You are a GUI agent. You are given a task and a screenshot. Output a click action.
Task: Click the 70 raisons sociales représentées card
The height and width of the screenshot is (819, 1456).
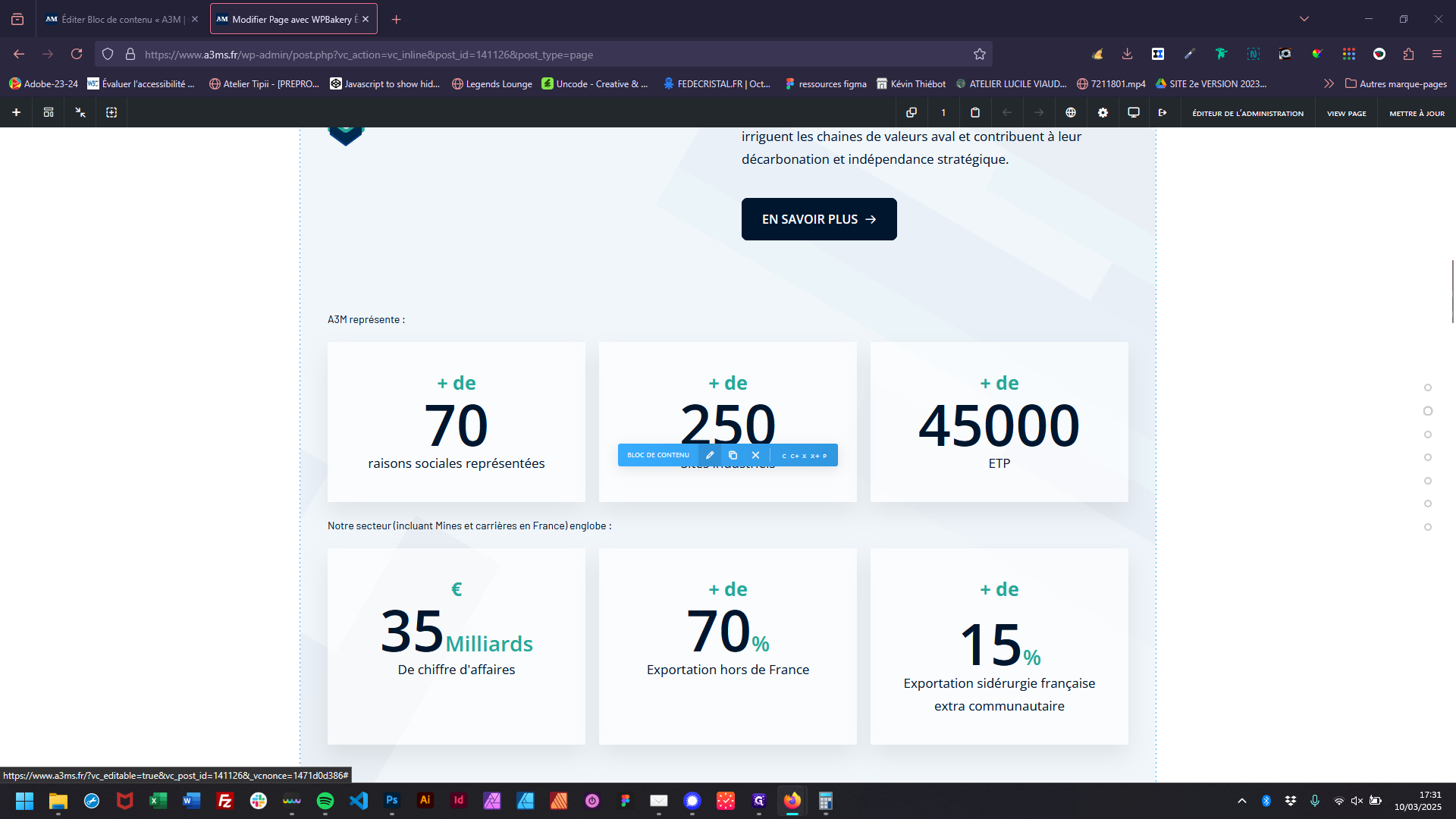pyautogui.click(x=457, y=422)
